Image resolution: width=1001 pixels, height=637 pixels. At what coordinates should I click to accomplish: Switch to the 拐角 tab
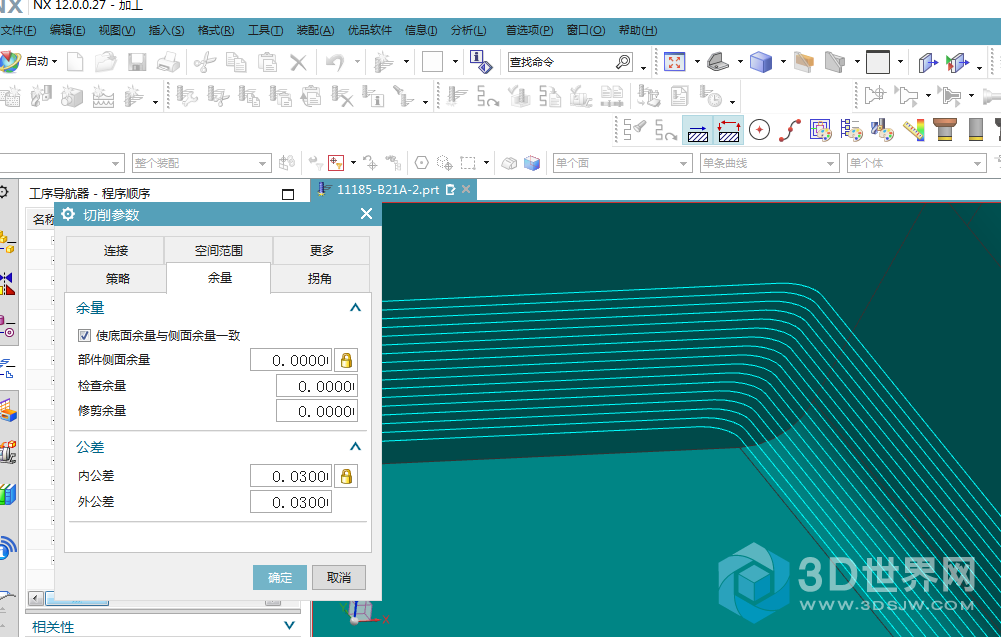tap(319, 278)
